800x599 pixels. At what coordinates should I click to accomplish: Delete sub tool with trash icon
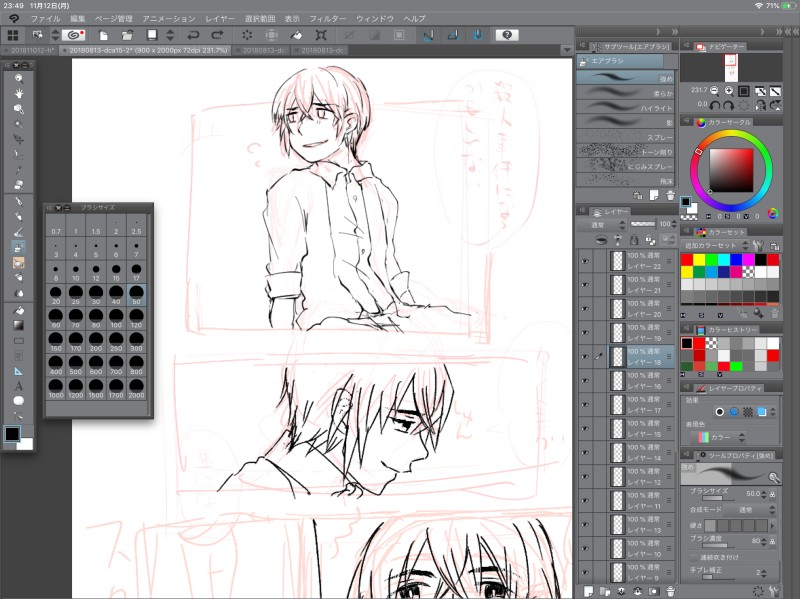point(670,195)
